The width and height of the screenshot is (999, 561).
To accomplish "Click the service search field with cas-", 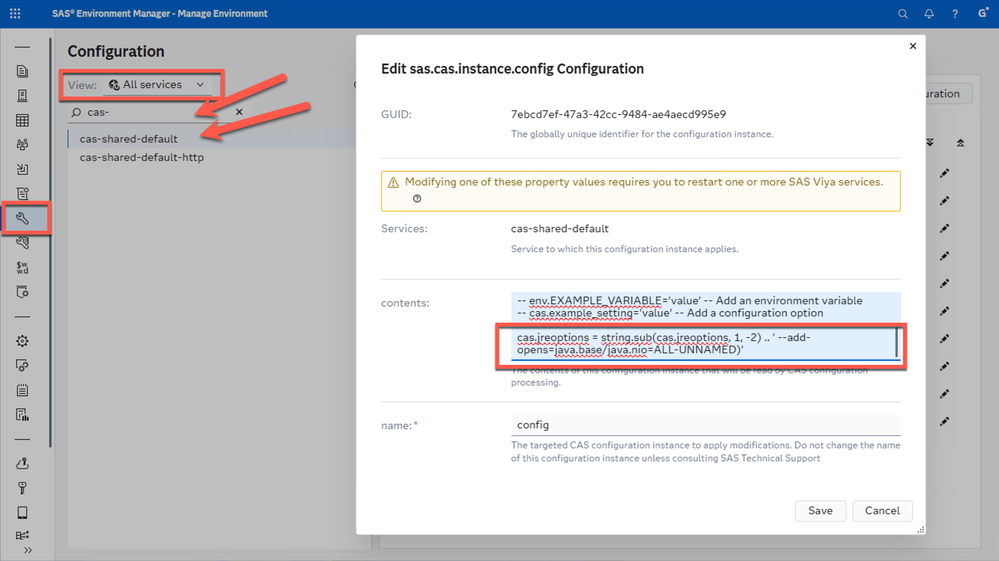I will coord(156,112).
